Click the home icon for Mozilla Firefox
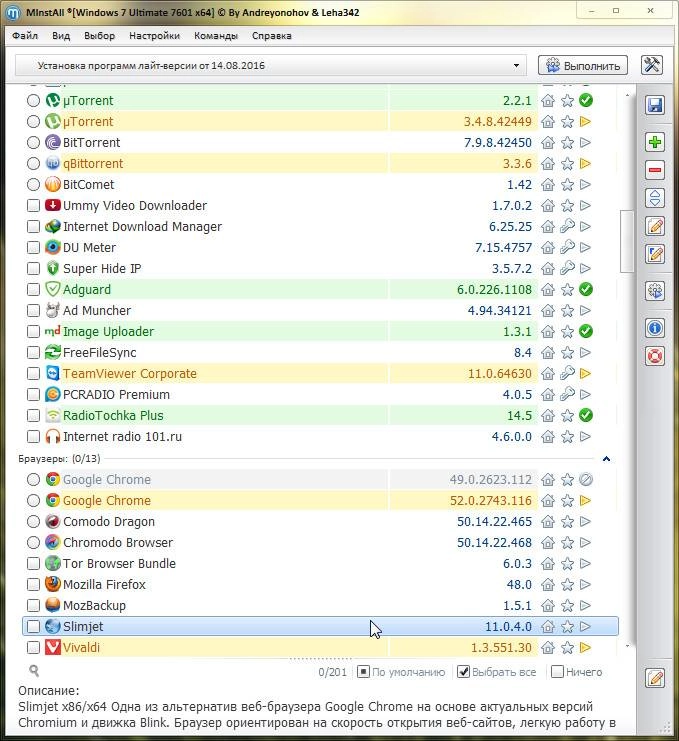The image size is (679, 741). pyautogui.click(x=548, y=585)
